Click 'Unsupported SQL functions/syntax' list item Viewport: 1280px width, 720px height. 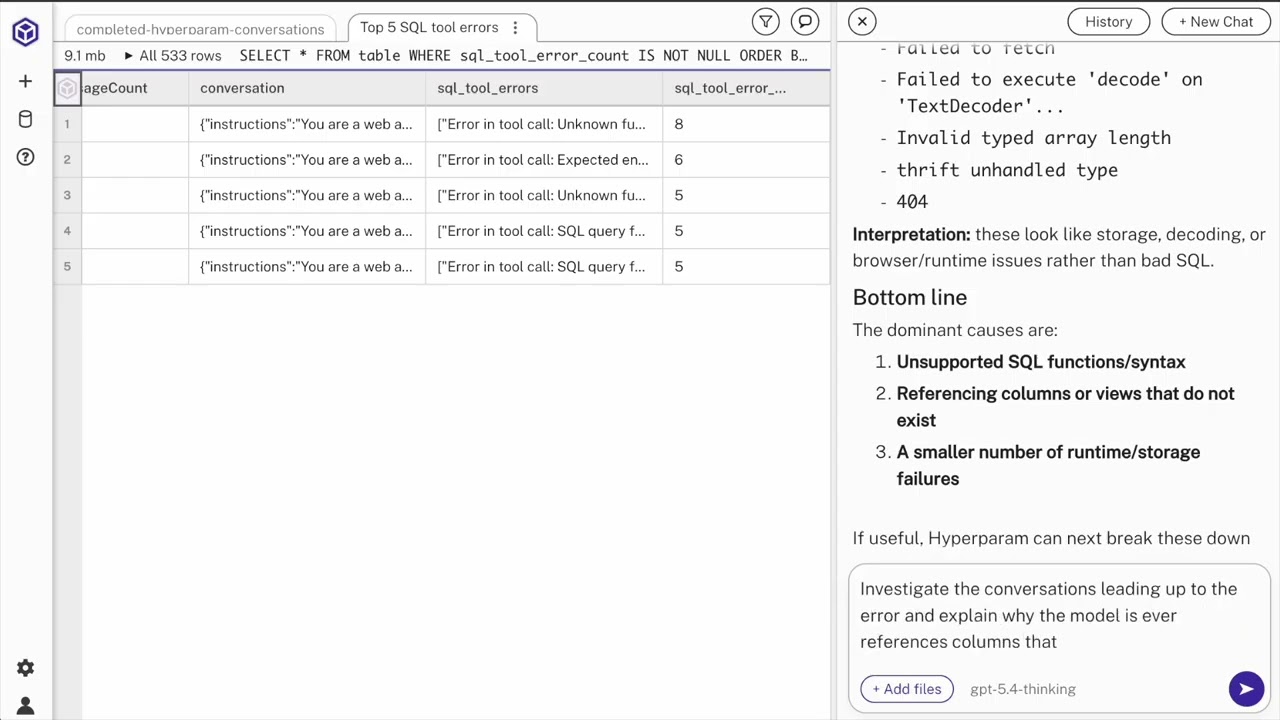click(1041, 362)
